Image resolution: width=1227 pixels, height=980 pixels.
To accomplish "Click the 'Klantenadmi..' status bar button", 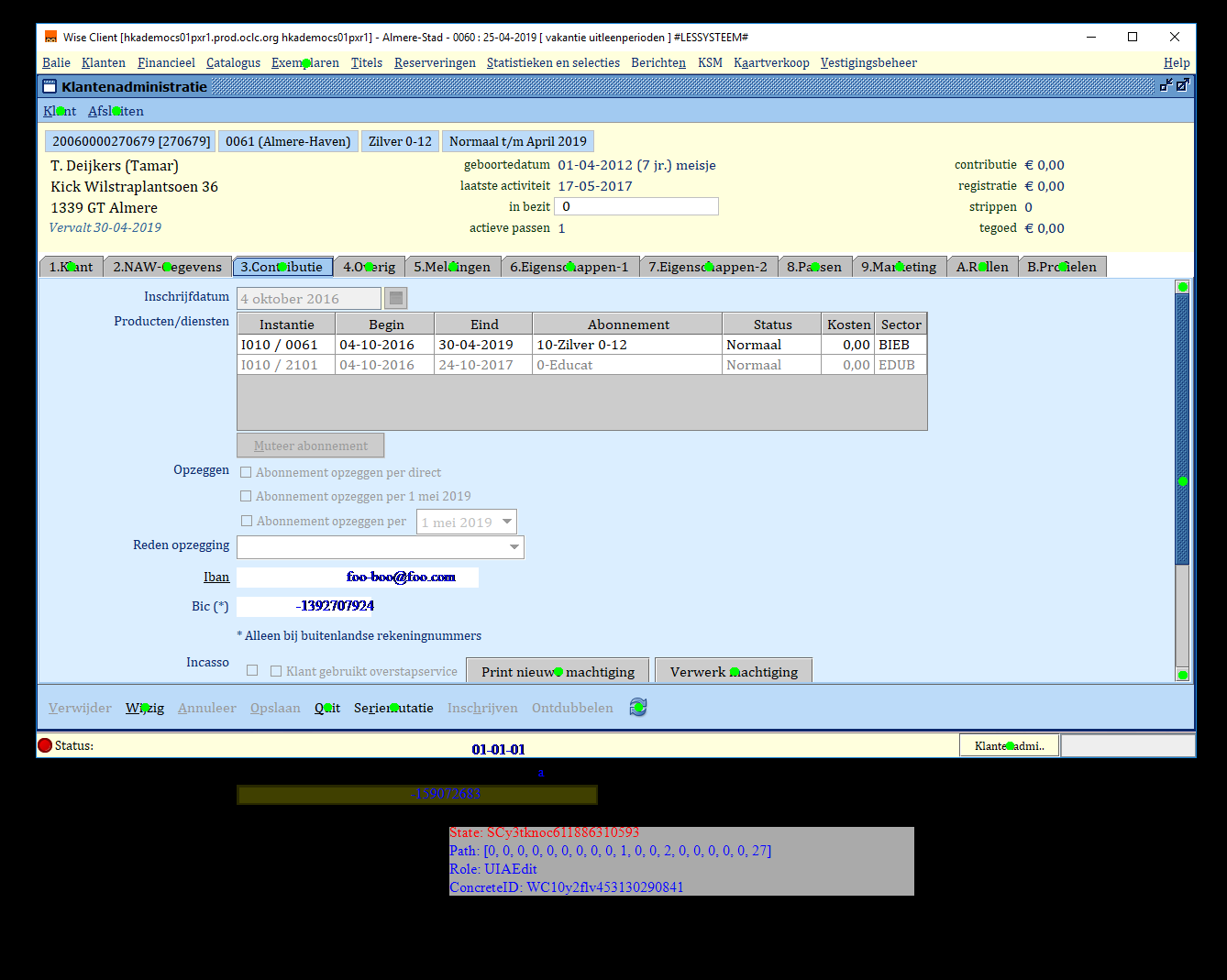I will [x=1010, y=745].
